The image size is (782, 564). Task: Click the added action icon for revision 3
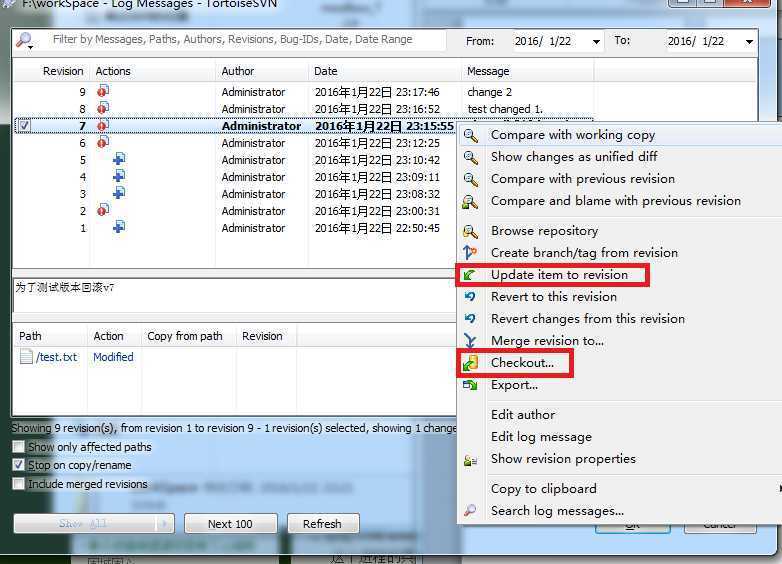pos(119,193)
